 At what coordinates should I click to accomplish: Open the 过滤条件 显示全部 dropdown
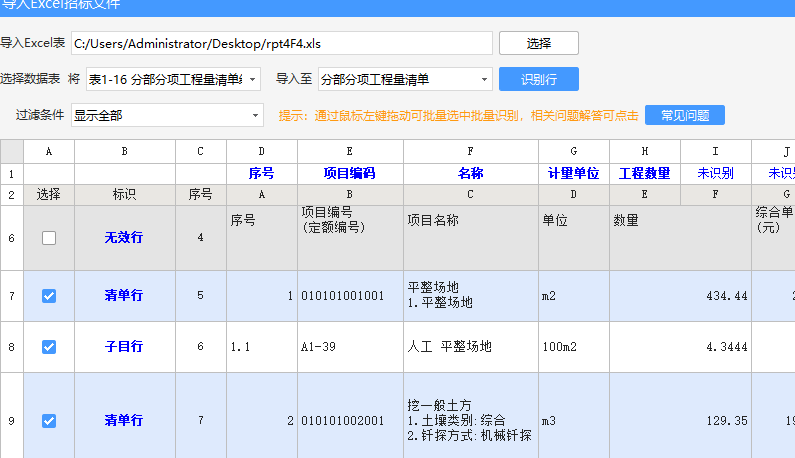(x=167, y=115)
